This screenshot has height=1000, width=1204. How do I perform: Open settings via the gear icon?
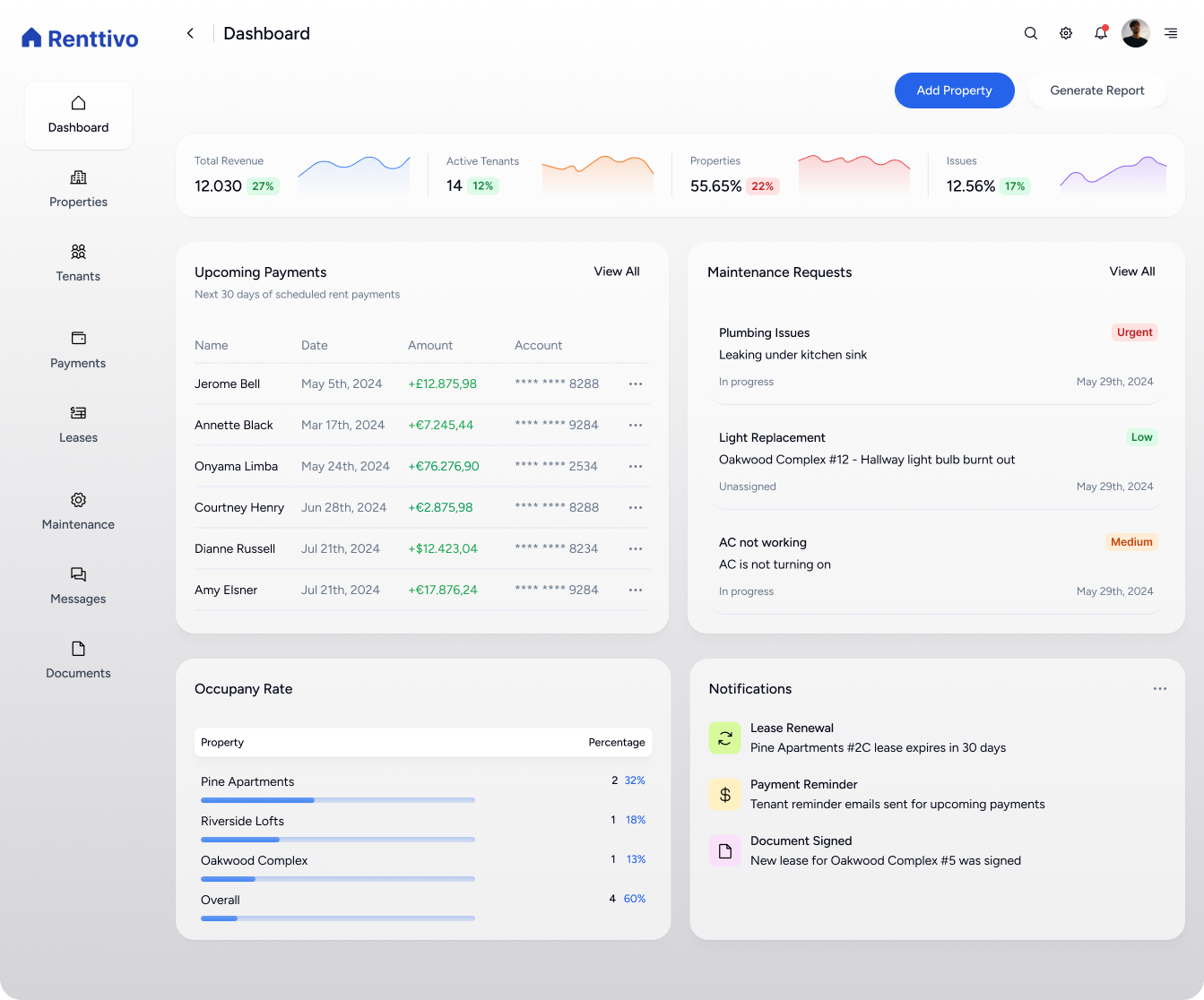[x=1066, y=33]
